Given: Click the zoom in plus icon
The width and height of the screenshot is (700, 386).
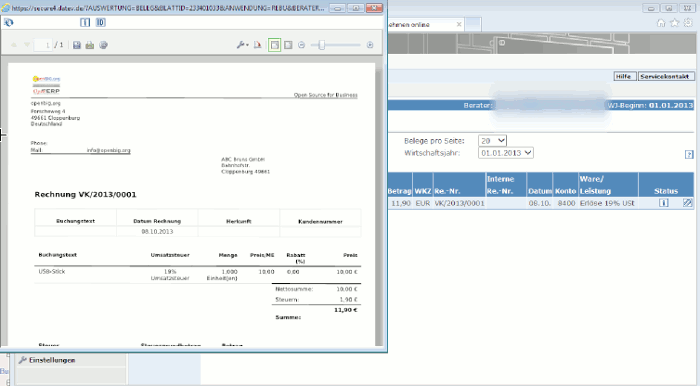Looking at the screenshot, I should point(370,45).
